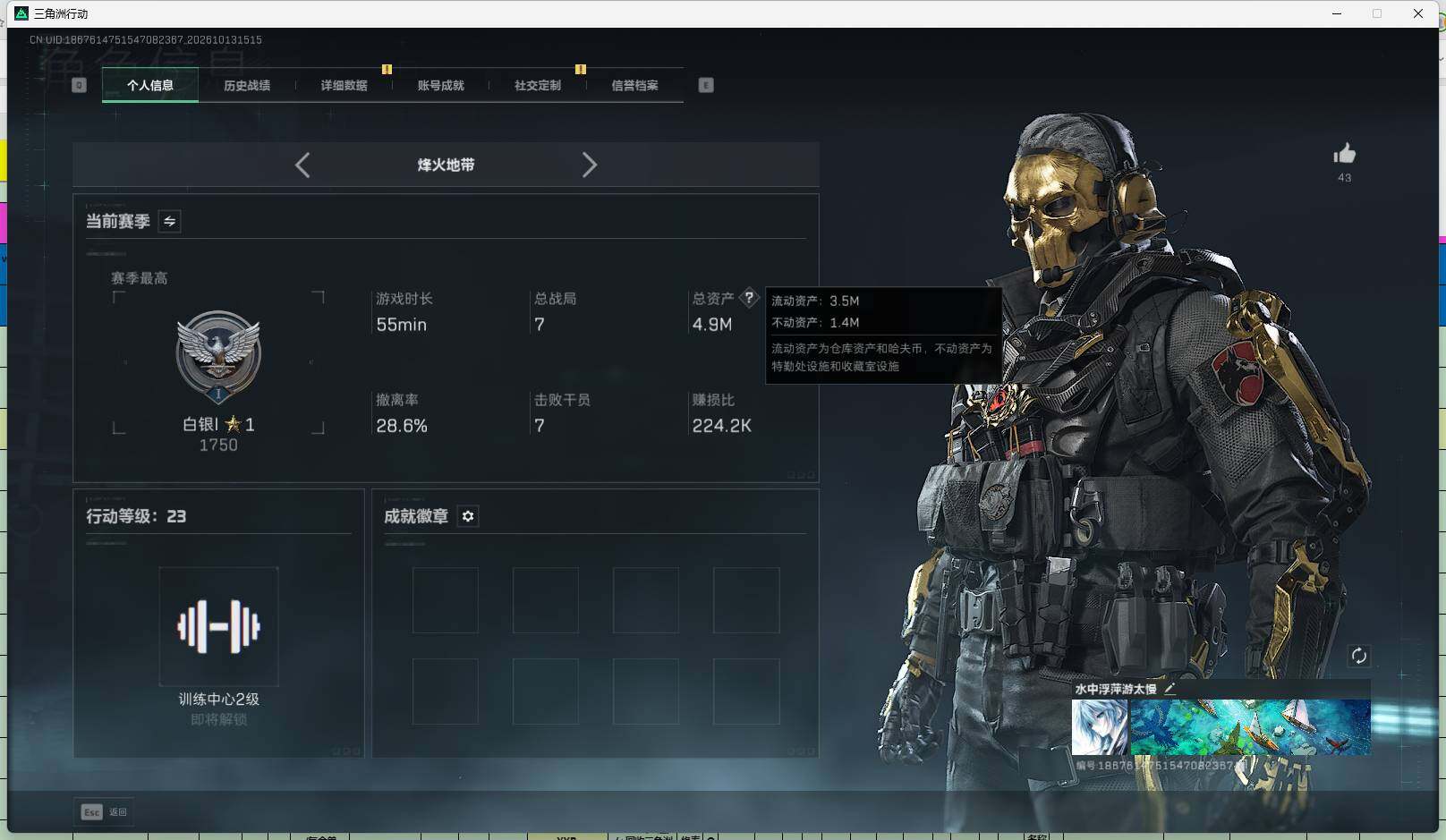Open the 烽火地带 mode selector
Image resolution: width=1446 pixels, height=840 pixels.
(446, 165)
